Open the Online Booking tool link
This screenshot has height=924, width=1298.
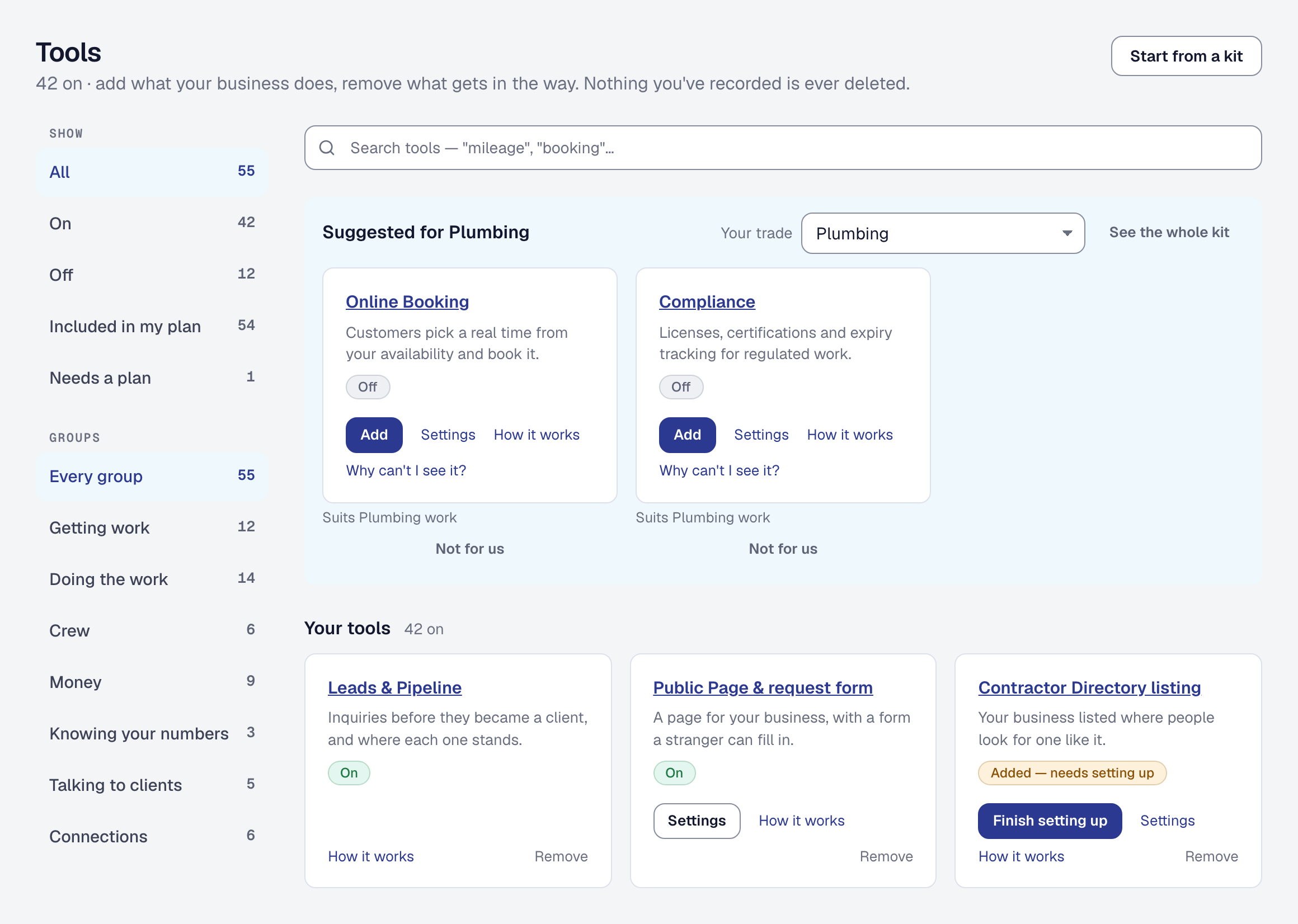click(x=407, y=301)
